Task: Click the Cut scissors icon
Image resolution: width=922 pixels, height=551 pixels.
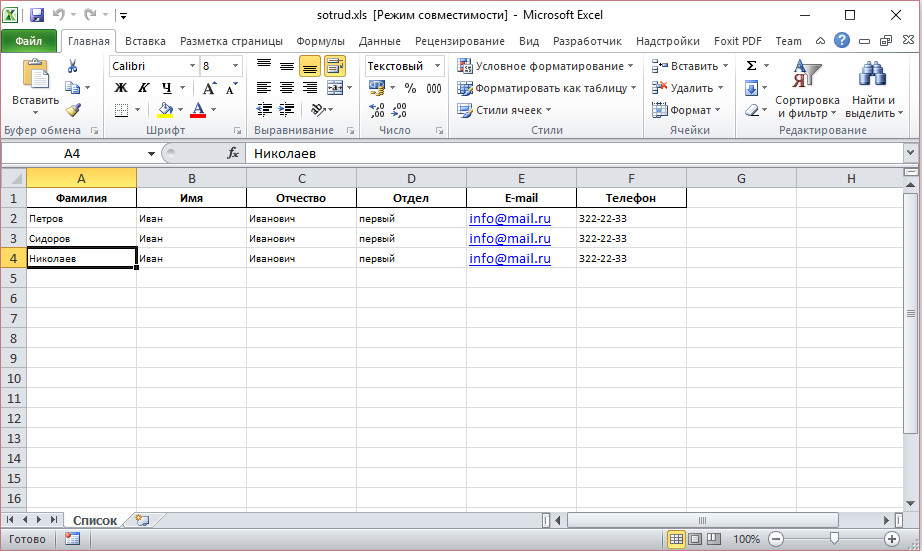Action: click(72, 66)
